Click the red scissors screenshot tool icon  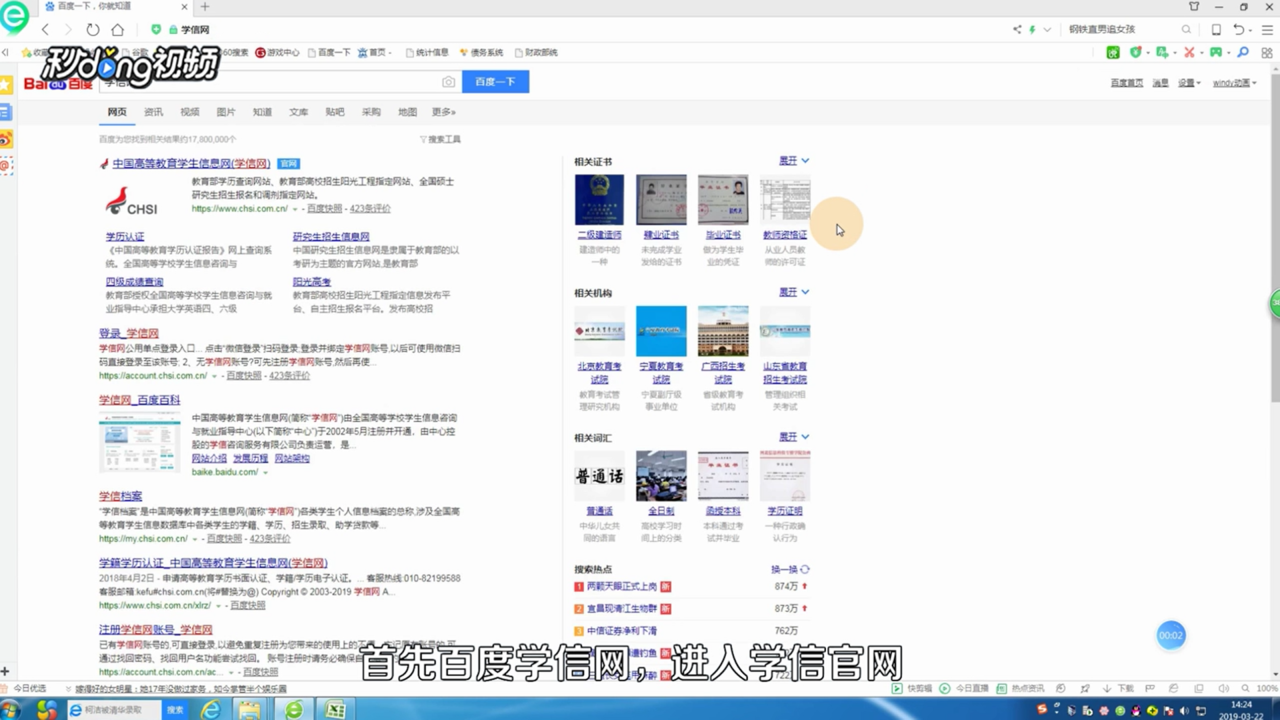pyautogui.click(x=1189, y=52)
